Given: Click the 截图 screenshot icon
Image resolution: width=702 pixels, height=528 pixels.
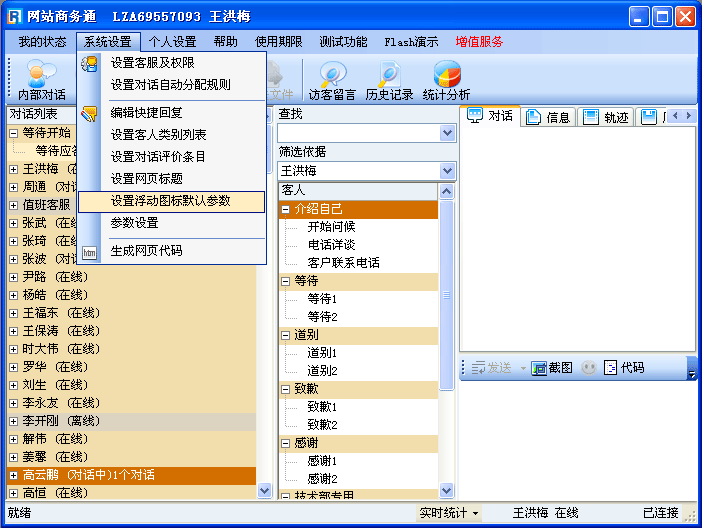Looking at the screenshot, I should click(x=539, y=368).
